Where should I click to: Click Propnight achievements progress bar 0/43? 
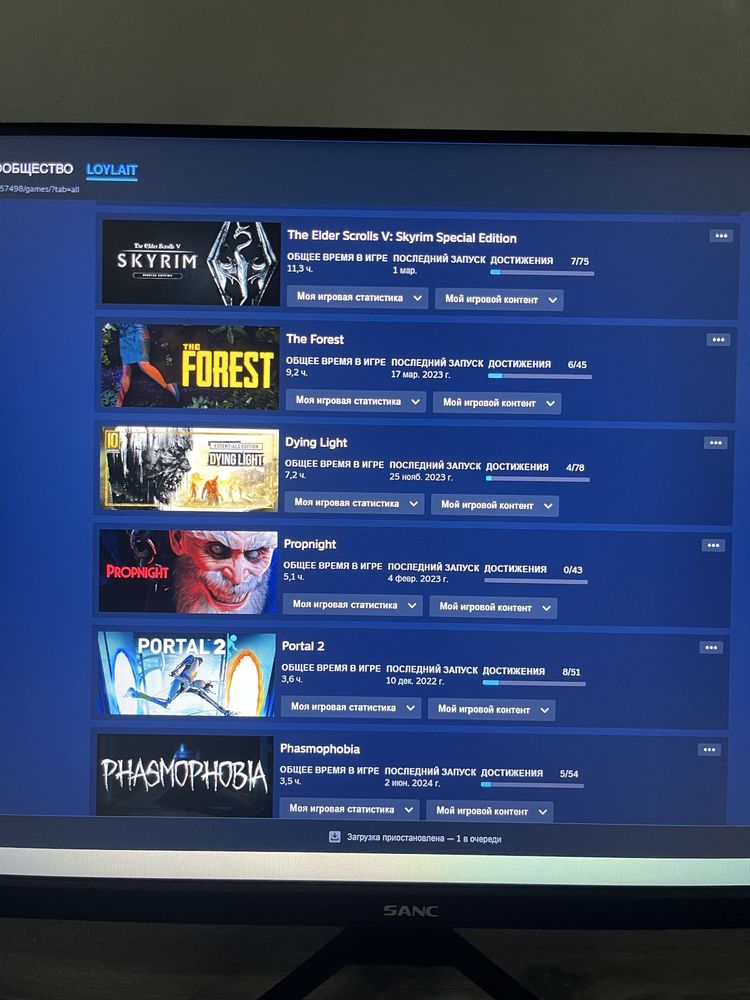(x=536, y=582)
